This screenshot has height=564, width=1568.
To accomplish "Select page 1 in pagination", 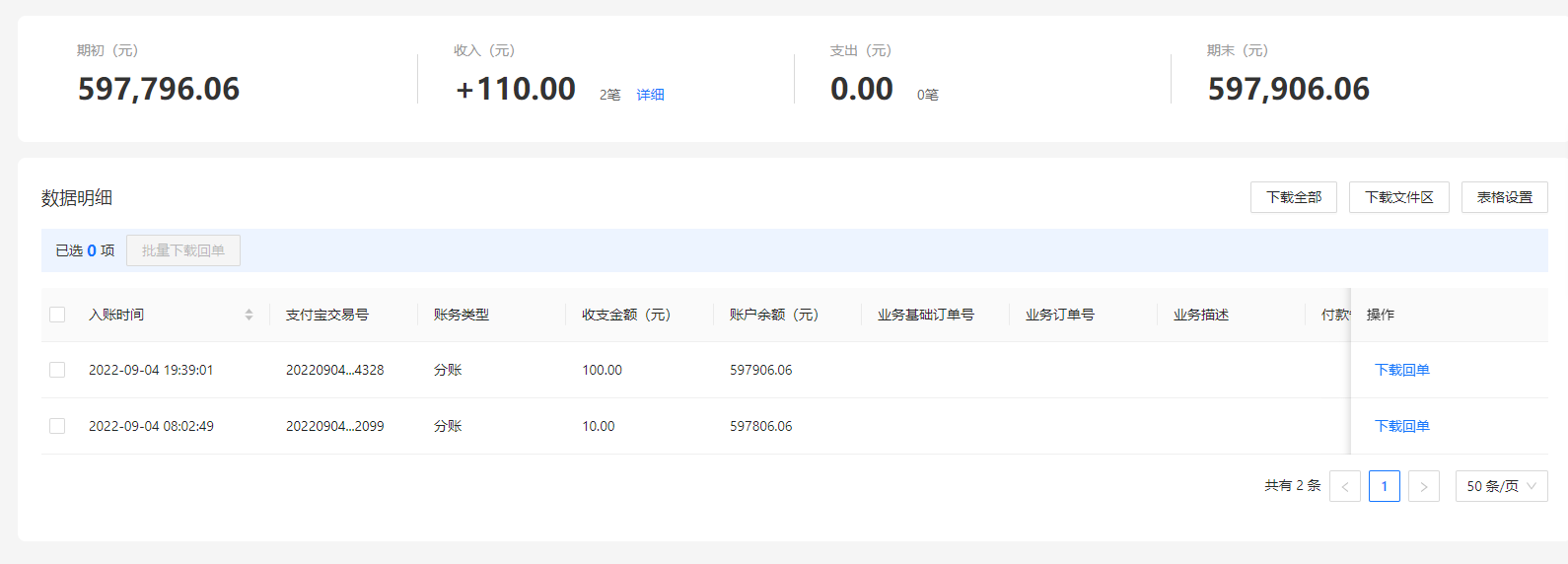I will click(1384, 486).
